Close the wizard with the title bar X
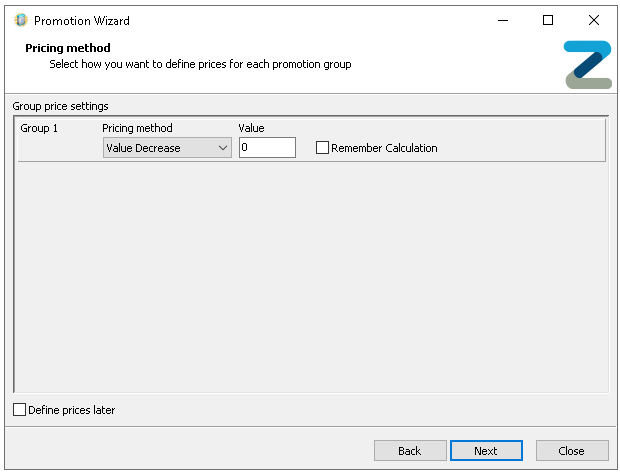The width and height of the screenshot is (620, 473). click(x=593, y=20)
